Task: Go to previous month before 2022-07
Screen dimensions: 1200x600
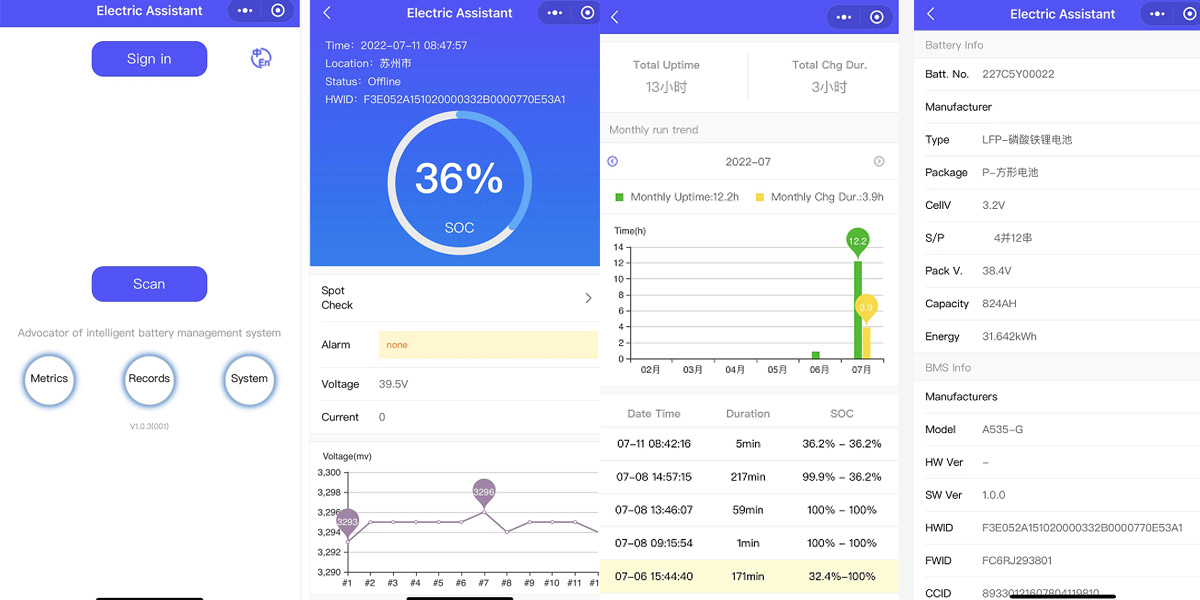Action: (x=613, y=162)
